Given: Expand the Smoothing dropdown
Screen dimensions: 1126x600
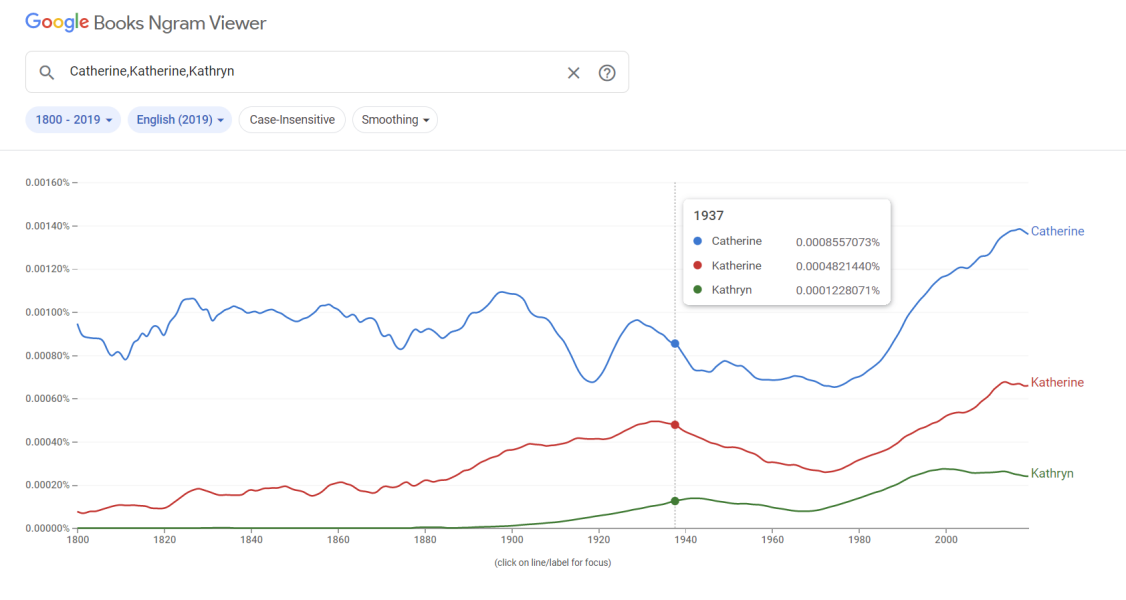Looking at the screenshot, I should click(x=395, y=120).
